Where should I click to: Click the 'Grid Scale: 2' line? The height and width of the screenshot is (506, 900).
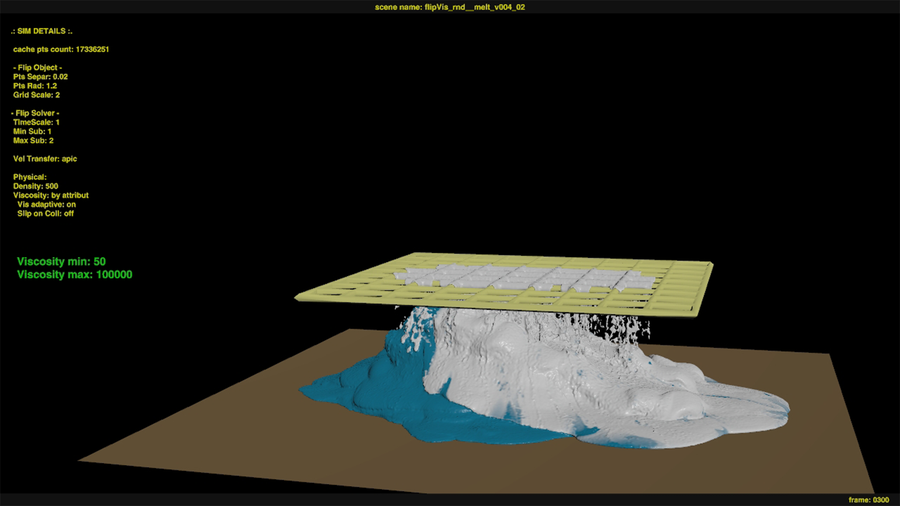coord(36,95)
